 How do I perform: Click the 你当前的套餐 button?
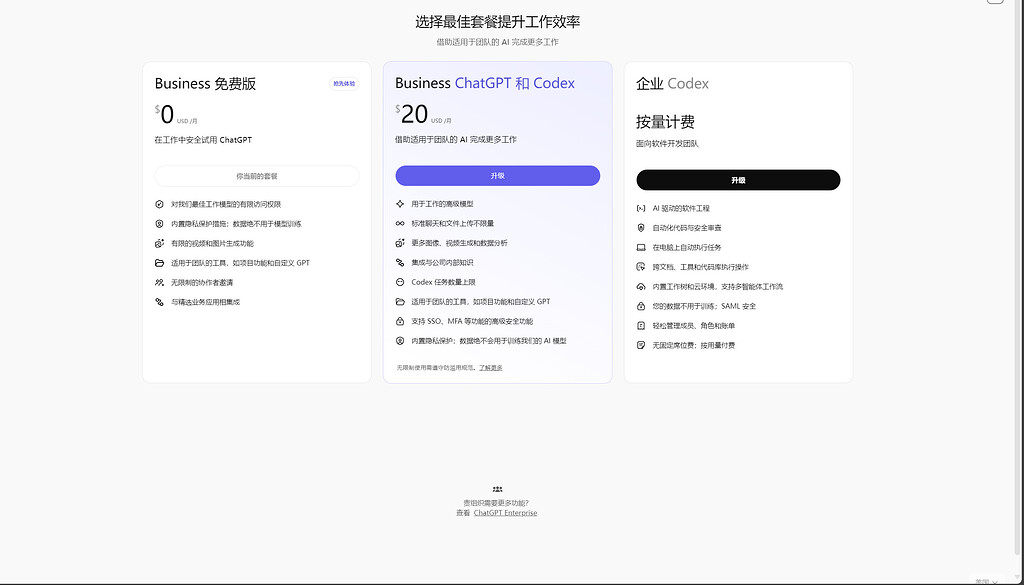point(257,176)
